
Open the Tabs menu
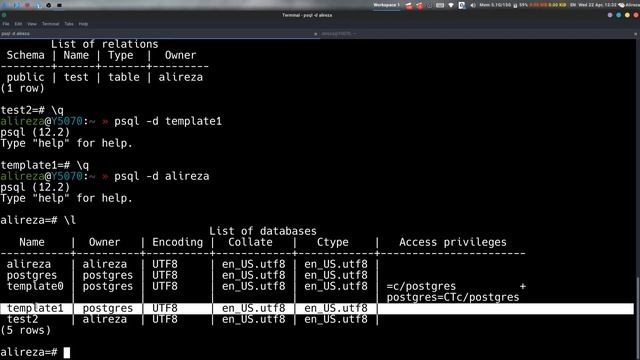coord(69,24)
